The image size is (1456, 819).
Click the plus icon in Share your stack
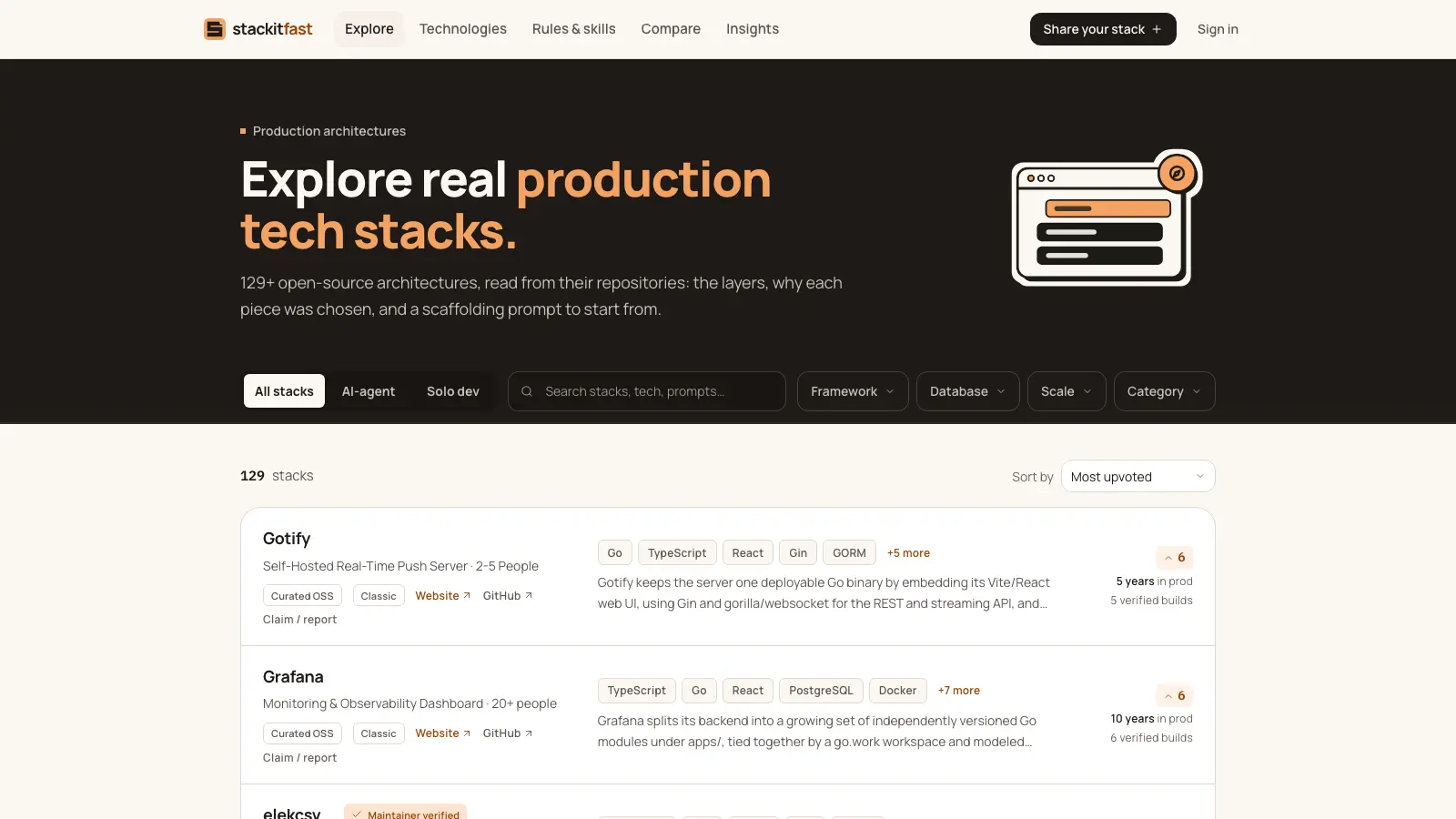coord(1157,29)
